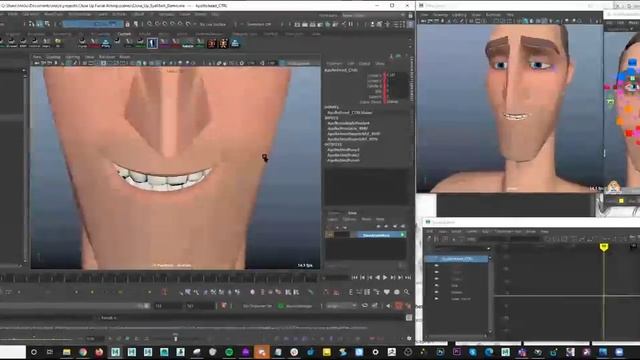The image size is (640, 360).
Task: Open Chrome from the taskbar
Action: tap(83, 352)
